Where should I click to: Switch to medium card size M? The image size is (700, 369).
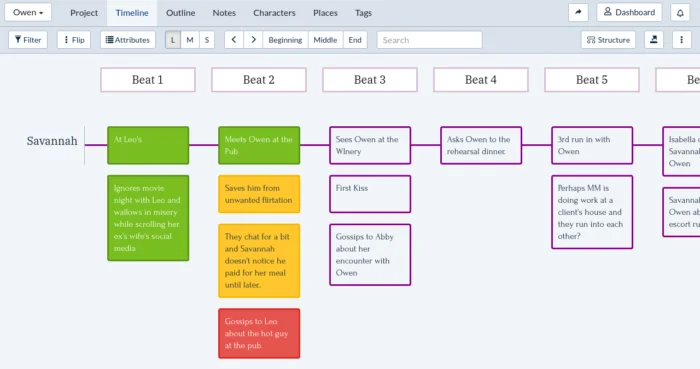pyautogui.click(x=190, y=40)
